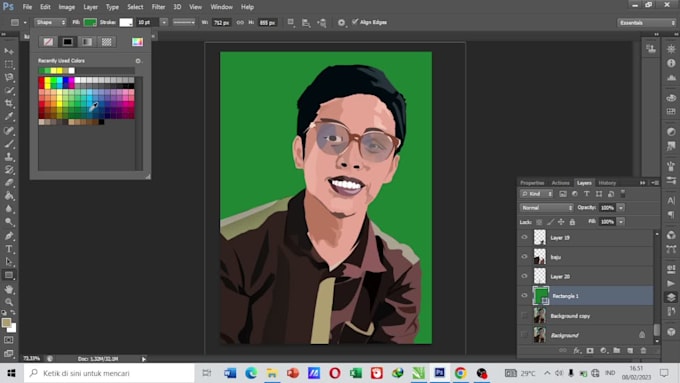Add layer mask icon
Viewport: 680px width, 383px height.
590,350
